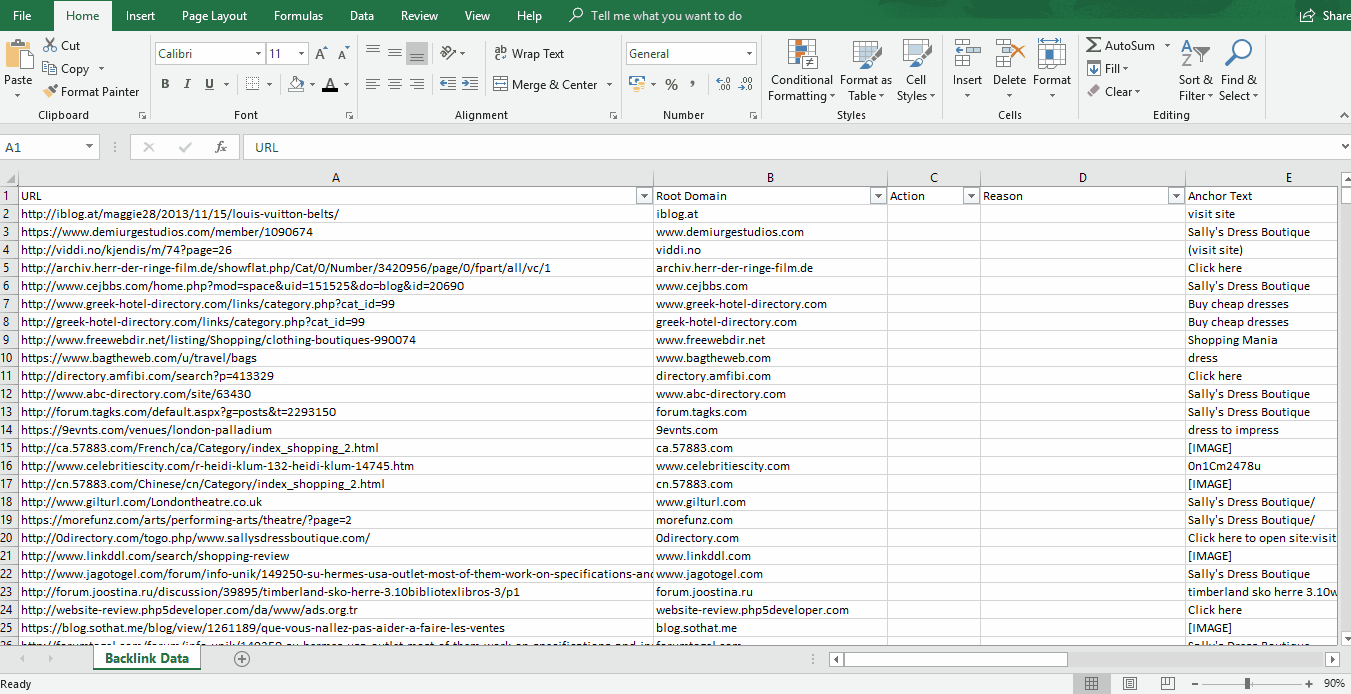Apply red font color A

pos(330,85)
